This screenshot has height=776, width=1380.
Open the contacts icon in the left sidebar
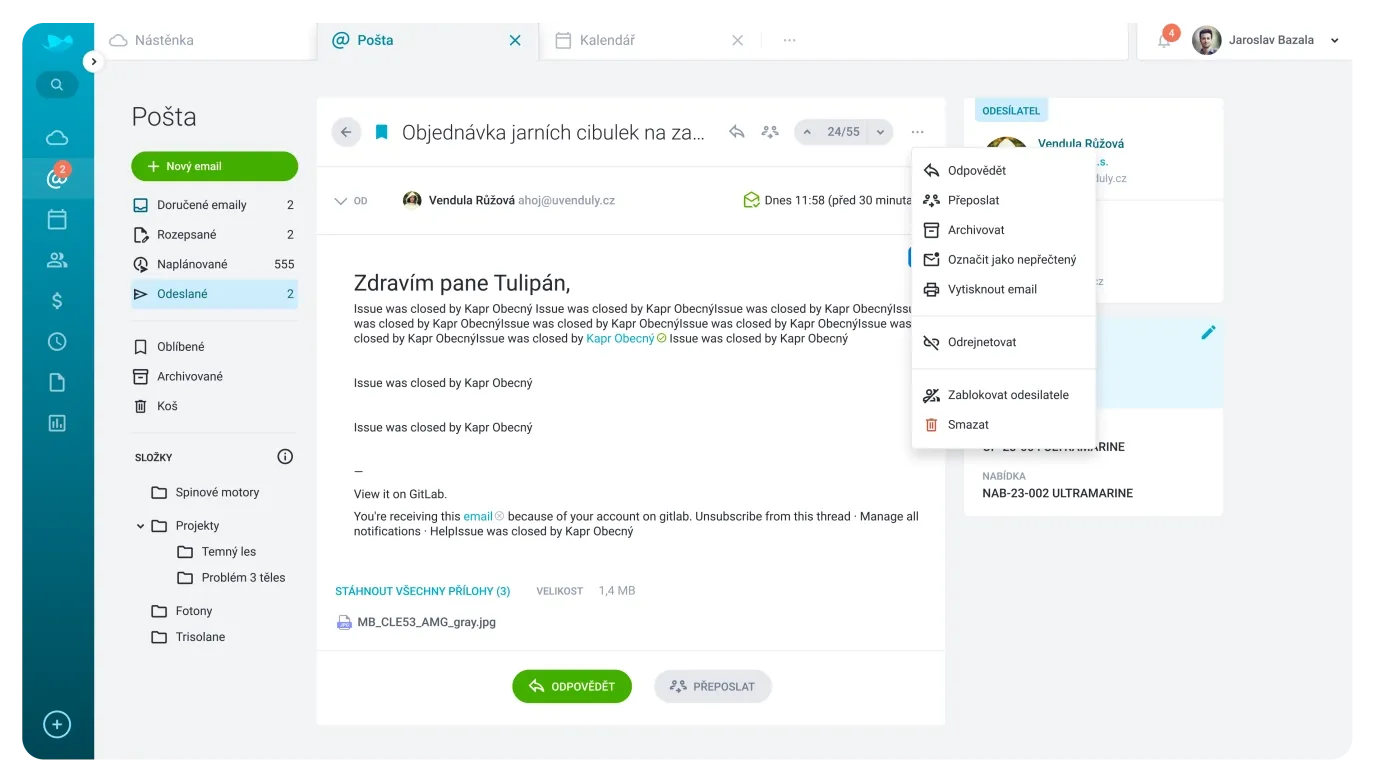[57, 260]
